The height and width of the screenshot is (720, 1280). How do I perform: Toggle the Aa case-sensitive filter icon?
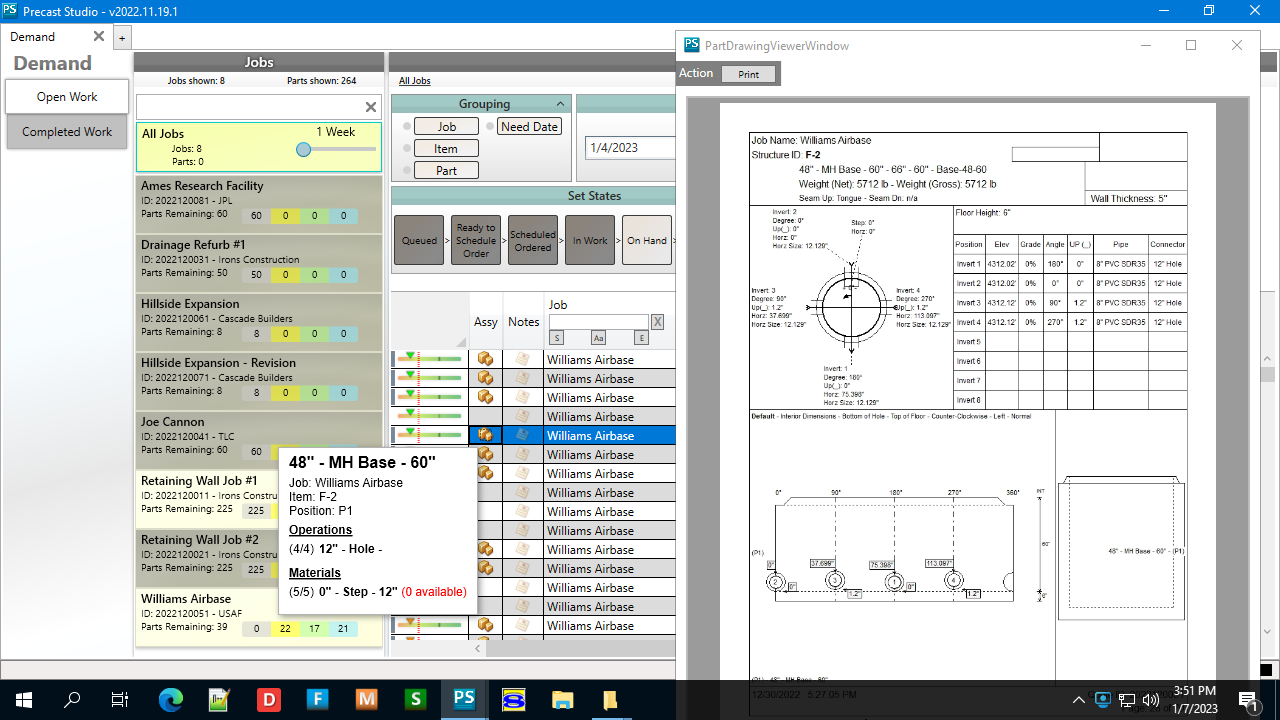(x=598, y=338)
